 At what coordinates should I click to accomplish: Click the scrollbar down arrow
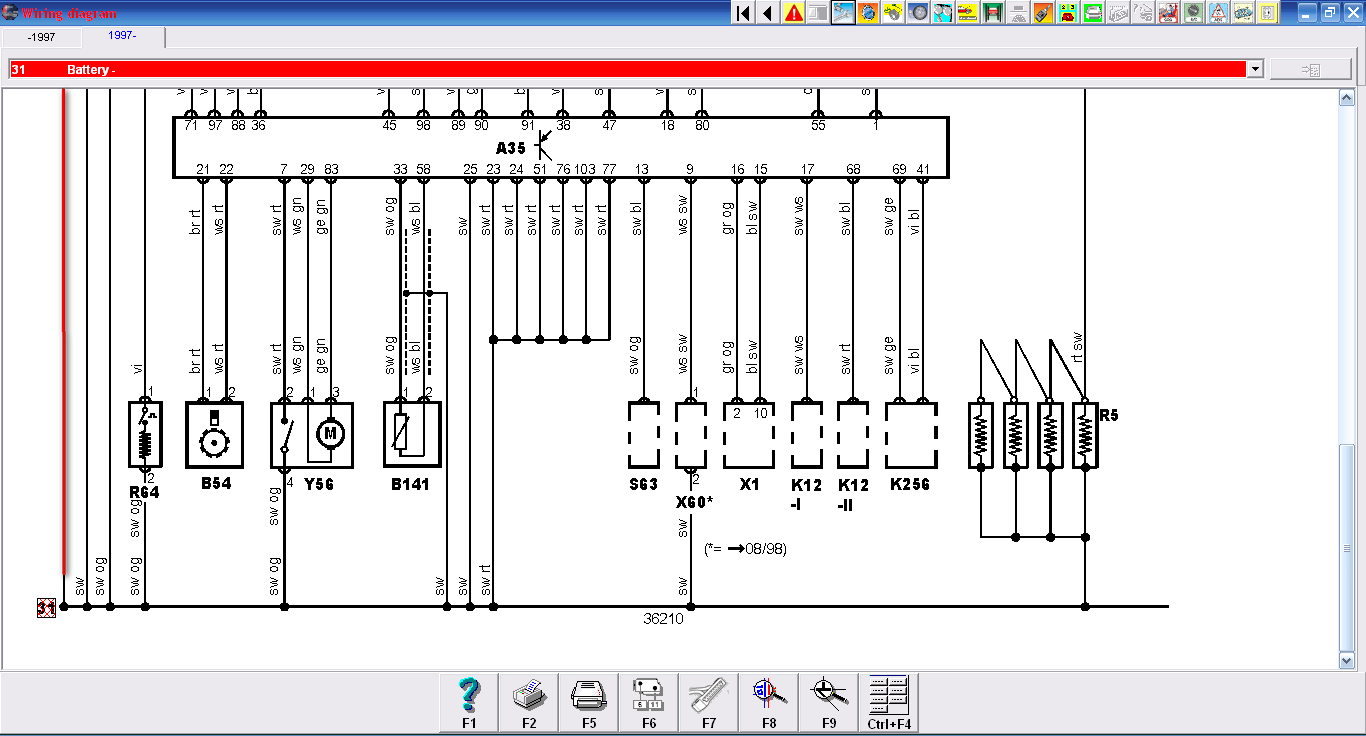(x=1348, y=660)
